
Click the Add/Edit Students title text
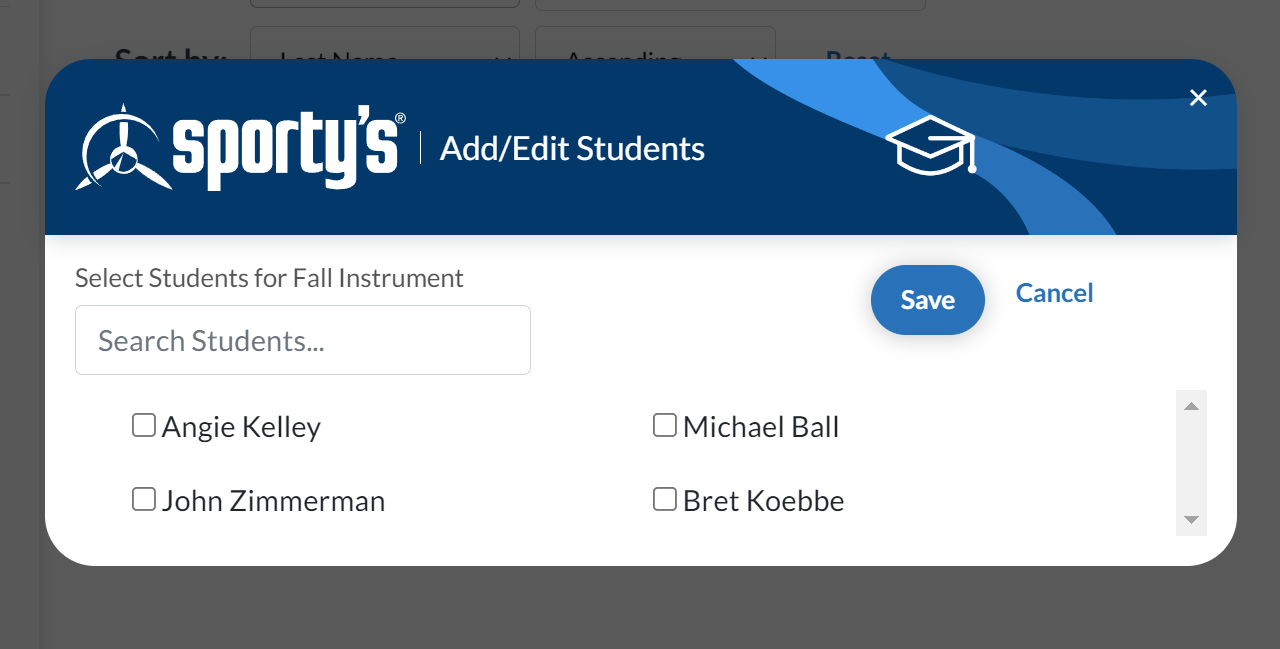[572, 149]
